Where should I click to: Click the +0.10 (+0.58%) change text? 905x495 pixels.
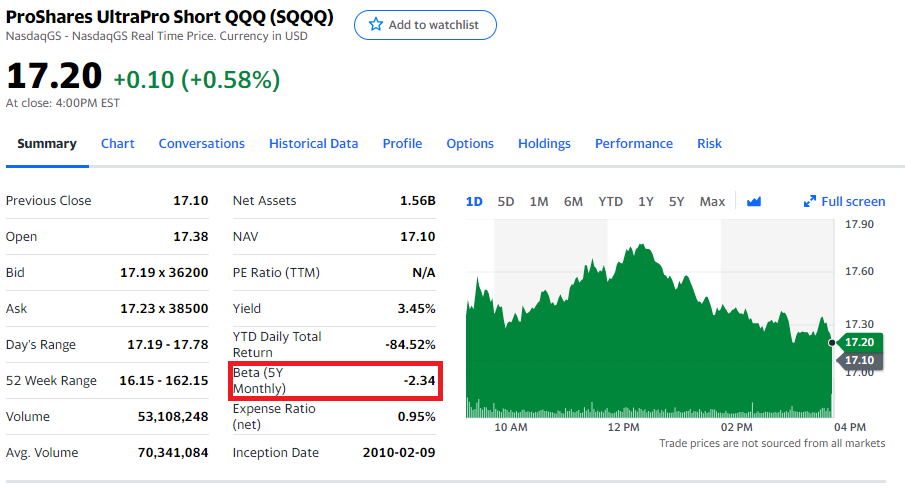pyautogui.click(x=197, y=80)
